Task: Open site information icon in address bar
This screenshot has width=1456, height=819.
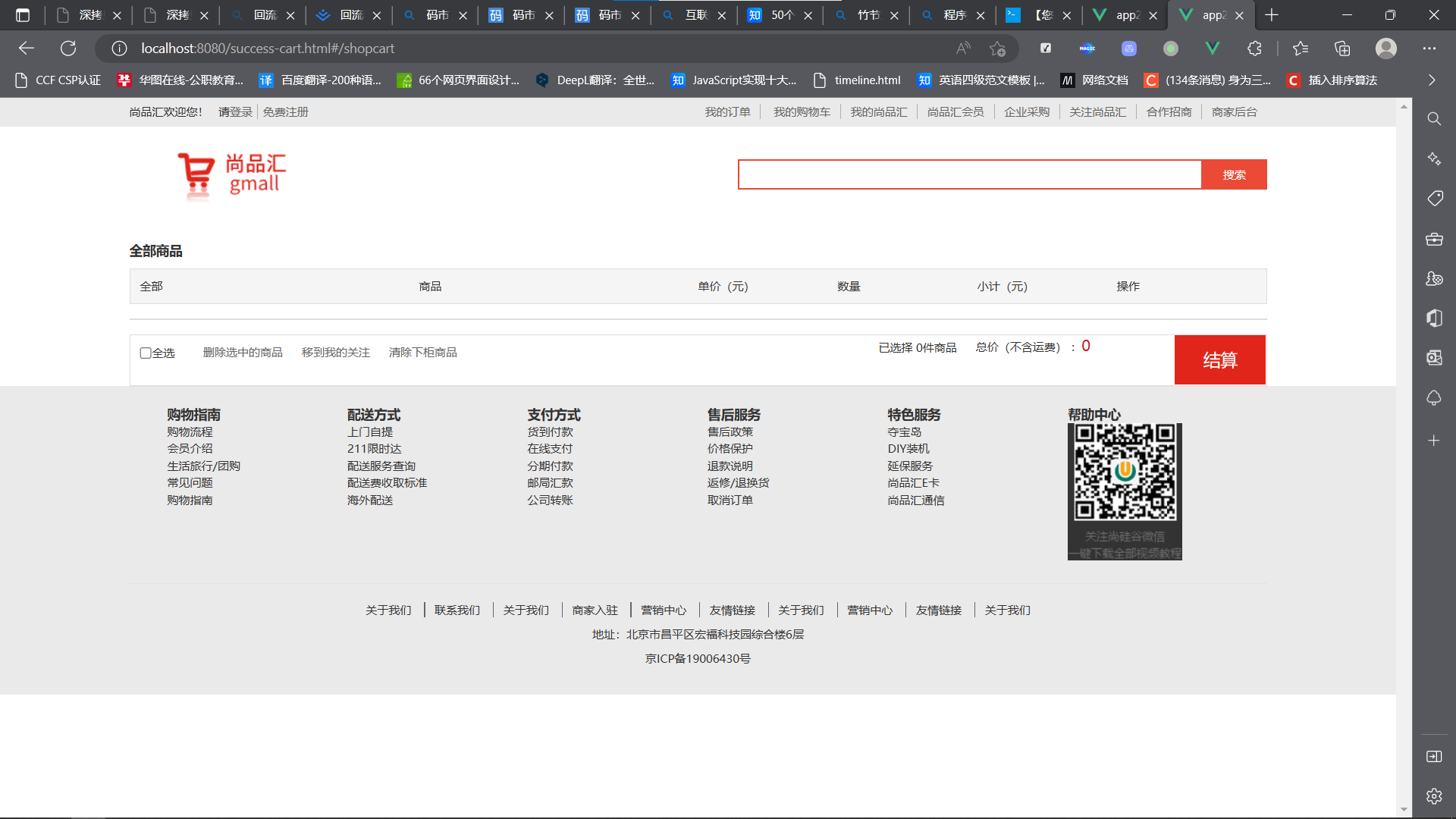Action: tap(119, 49)
